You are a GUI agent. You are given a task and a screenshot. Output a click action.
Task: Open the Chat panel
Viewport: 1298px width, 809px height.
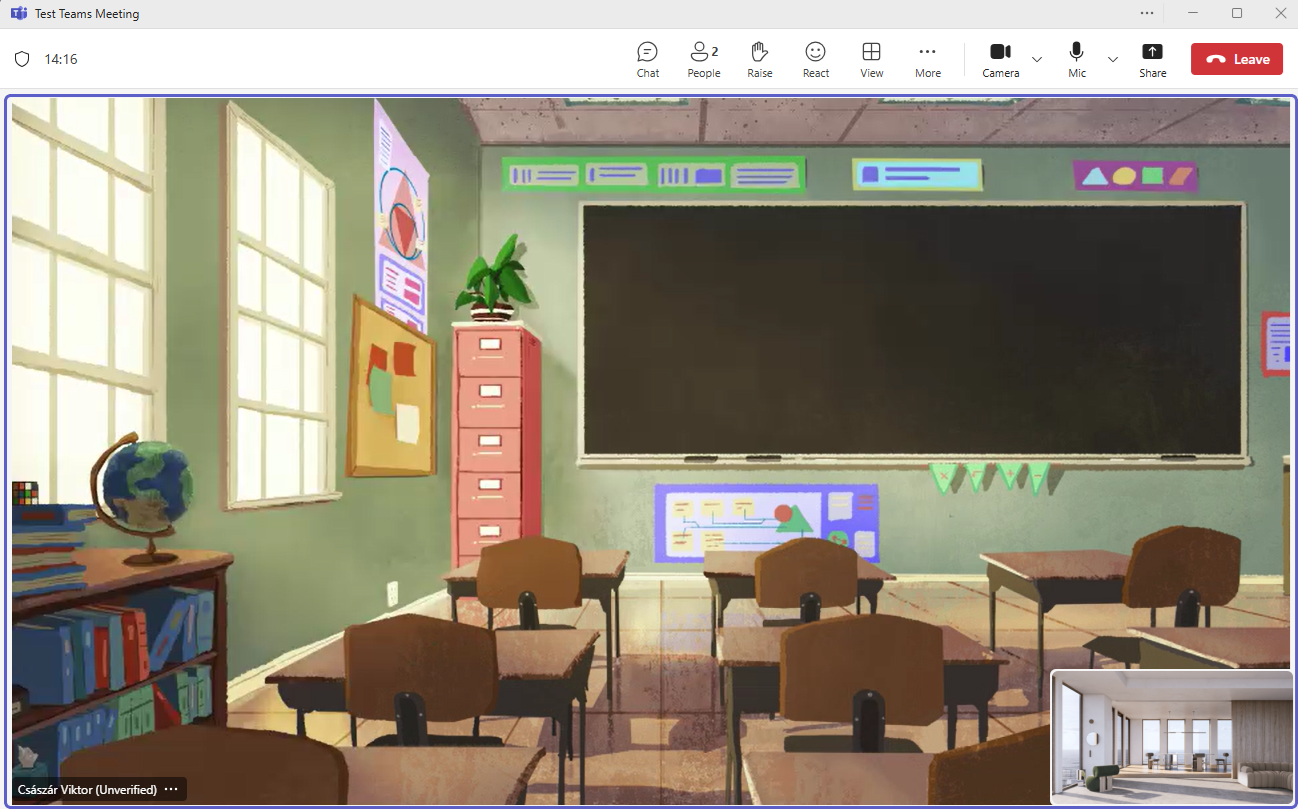pyautogui.click(x=648, y=59)
